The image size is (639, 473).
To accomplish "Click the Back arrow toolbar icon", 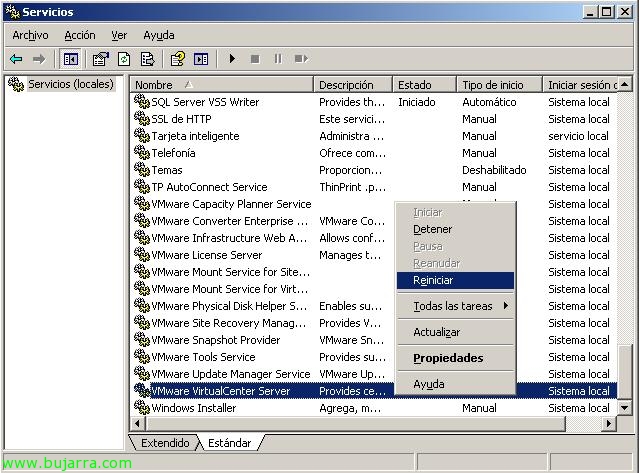I will point(16,59).
